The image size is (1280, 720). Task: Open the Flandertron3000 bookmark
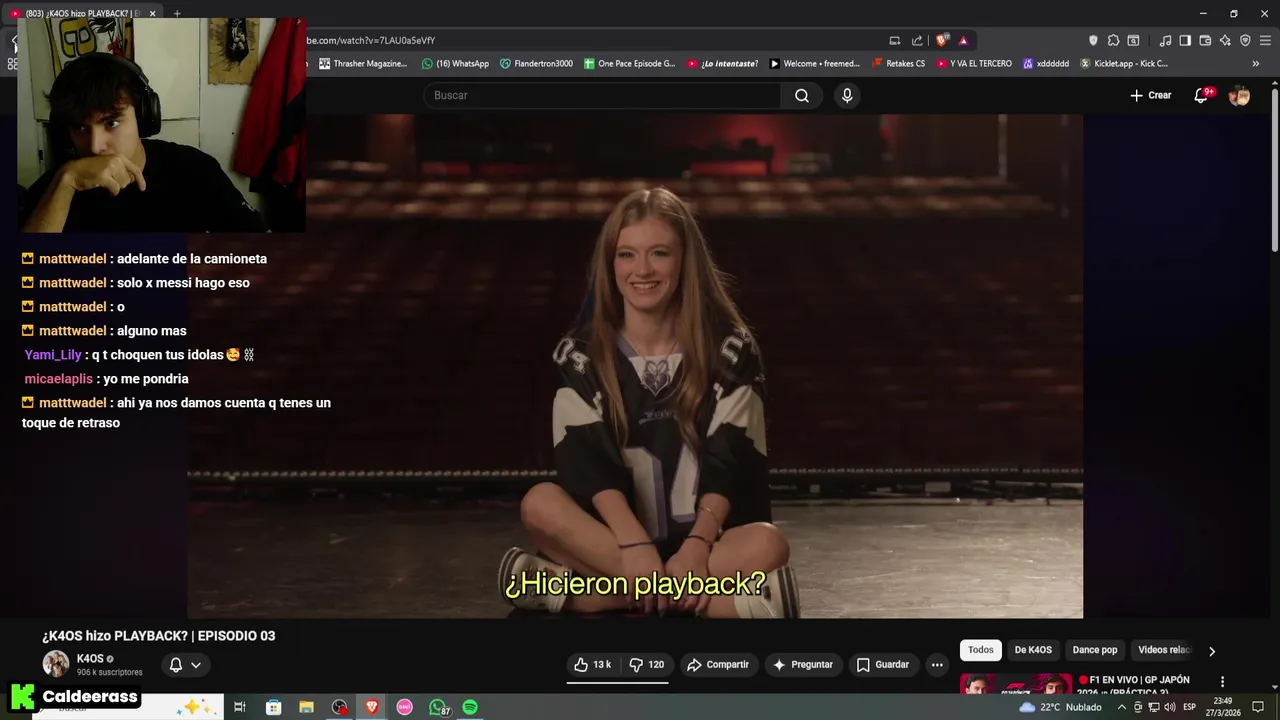pyautogui.click(x=536, y=63)
